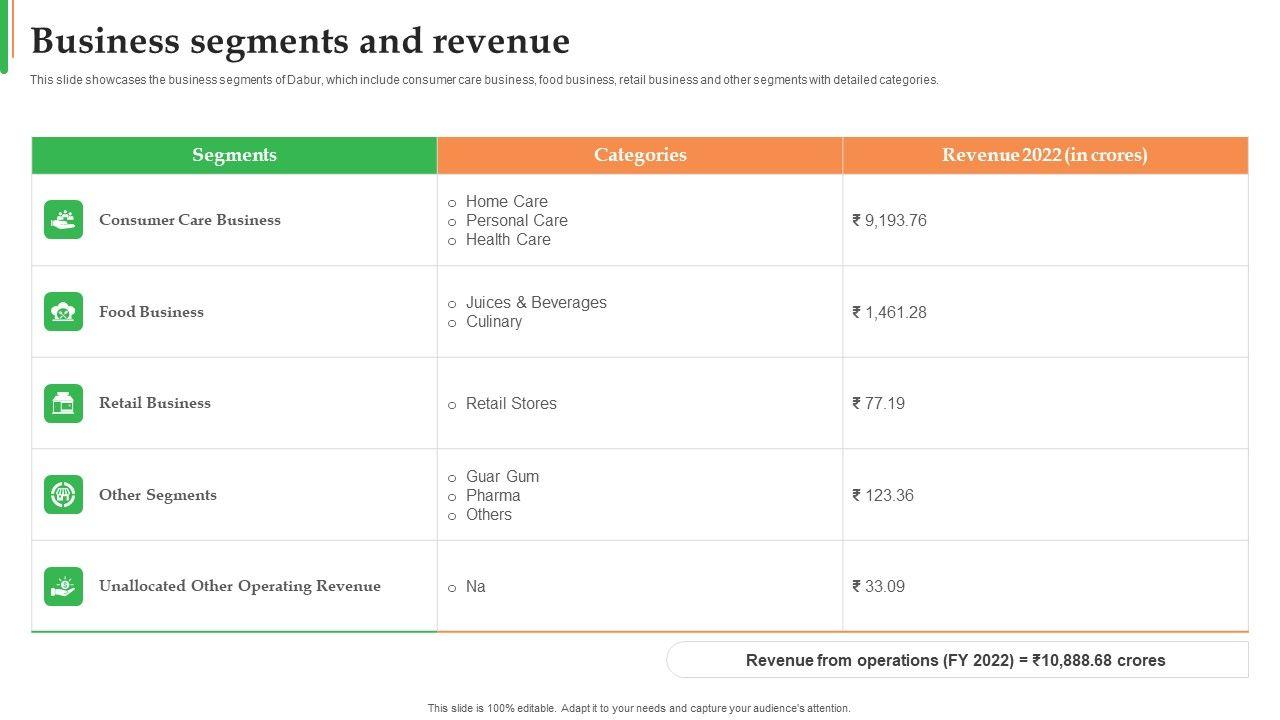Image resolution: width=1280 pixels, height=720 pixels.
Task: Click the Unallocated Other Operating Revenue icon
Action: pos(63,586)
